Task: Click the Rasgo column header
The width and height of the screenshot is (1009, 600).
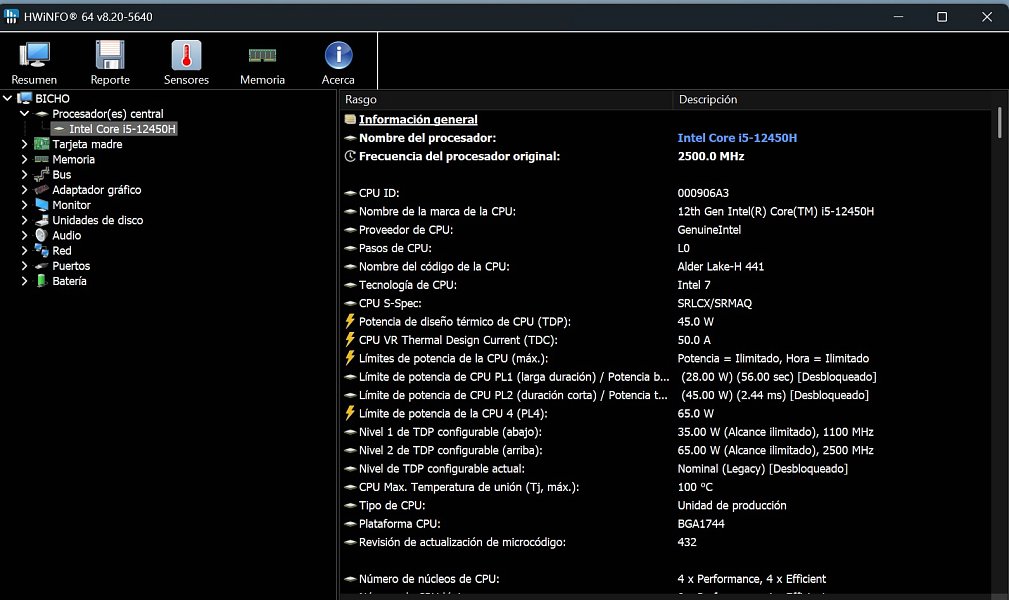Action: (x=505, y=99)
